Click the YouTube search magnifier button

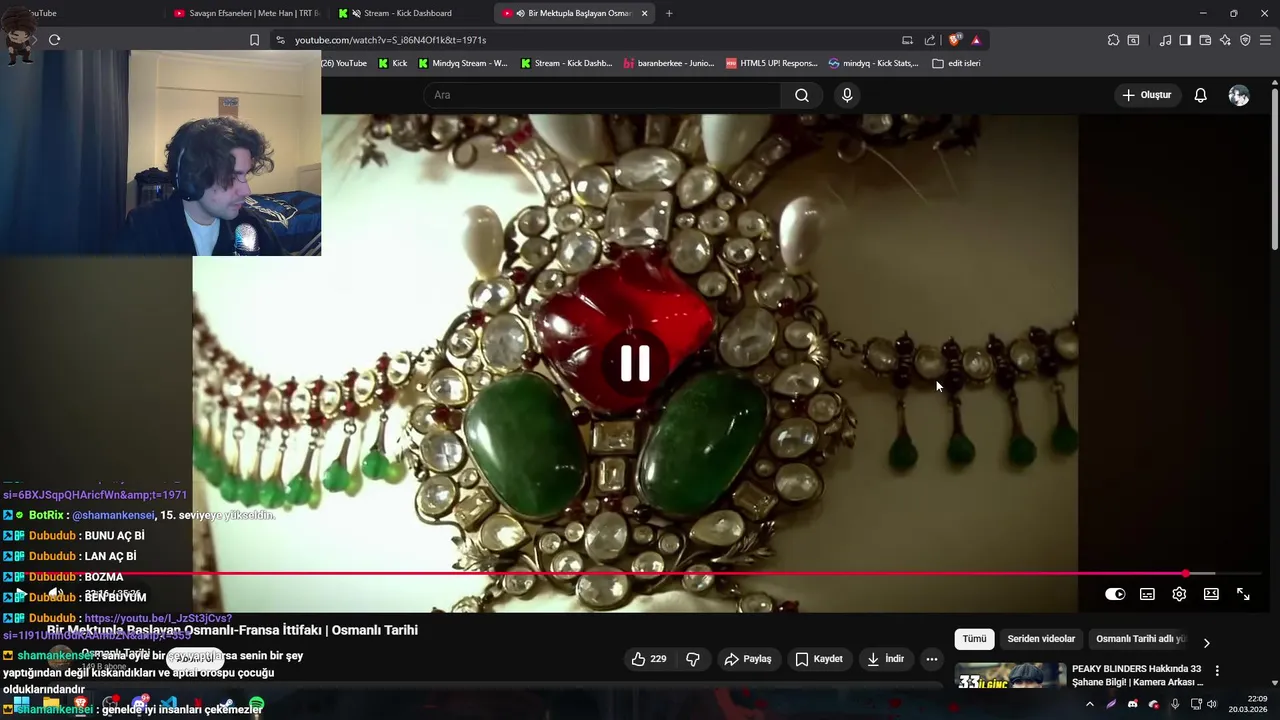tap(802, 95)
